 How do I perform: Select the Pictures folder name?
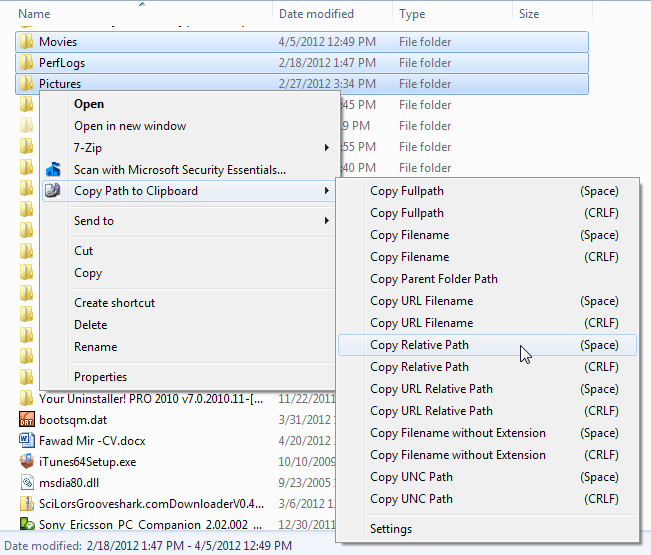[x=60, y=83]
